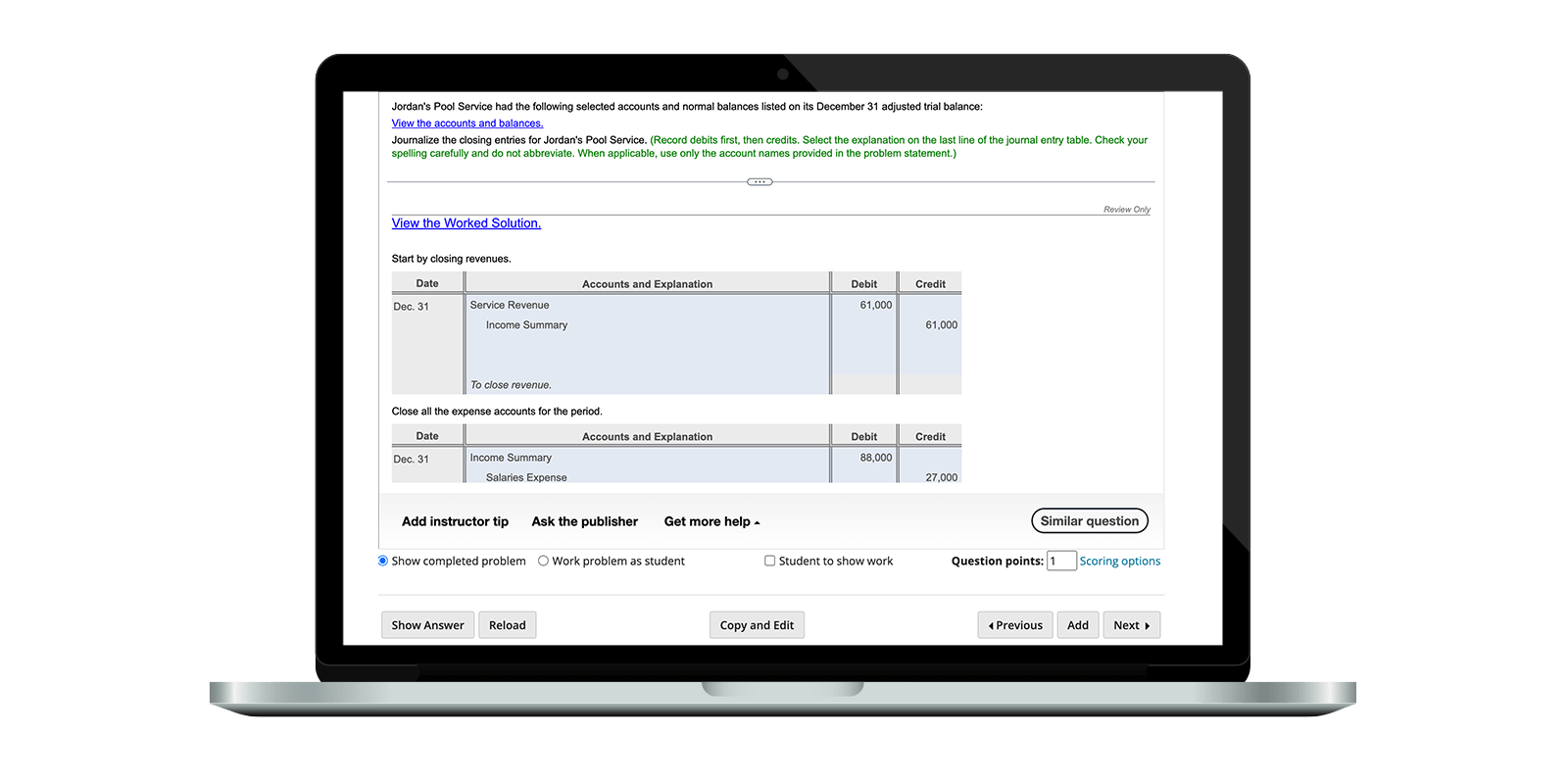Click the Similar question button
Image resolution: width=1568 pixels, height=784 pixels.
[x=1089, y=521]
